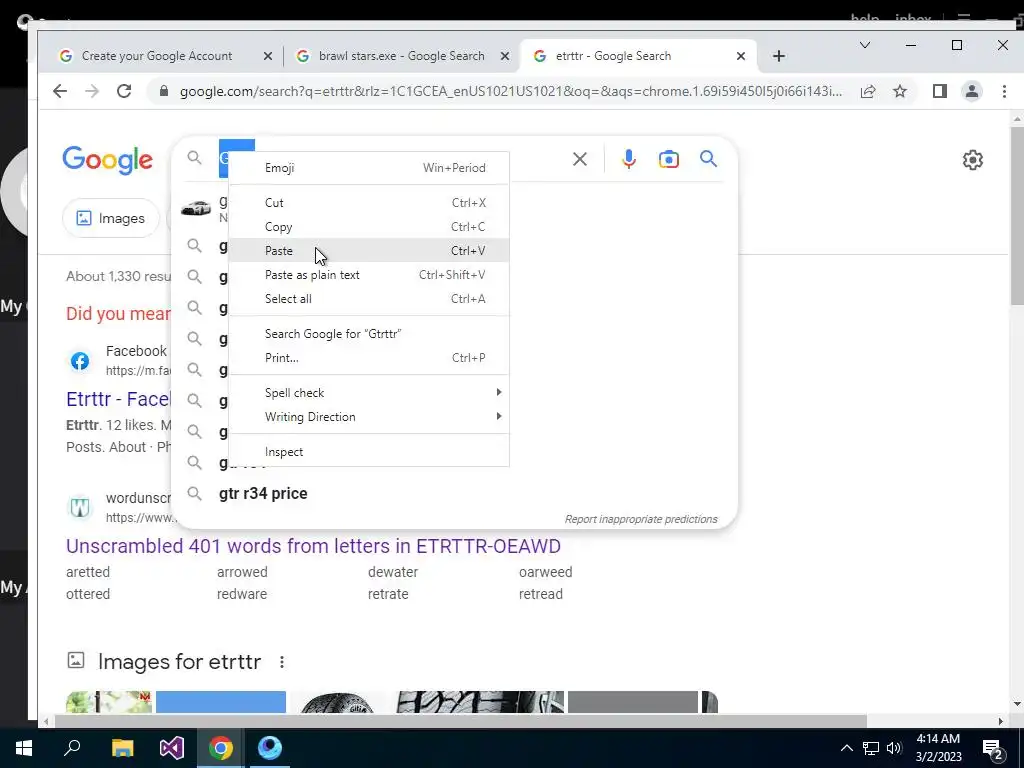Image resolution: width=1024 pixels, height=768 pixels.
Task: Open the Chrome three-dot menu
Action: coord(1004,91)
